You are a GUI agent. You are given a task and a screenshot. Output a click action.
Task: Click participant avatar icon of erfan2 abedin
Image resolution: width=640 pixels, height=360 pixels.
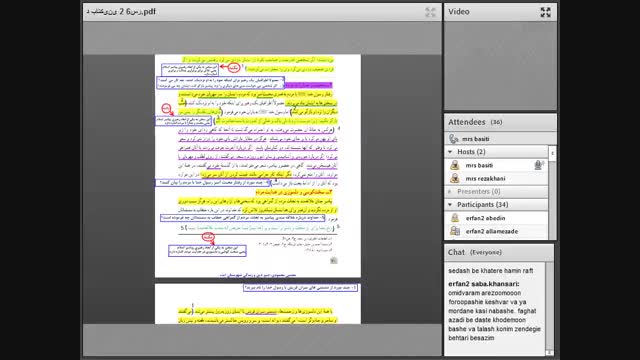pyautogui.click(x=455, y=218)
